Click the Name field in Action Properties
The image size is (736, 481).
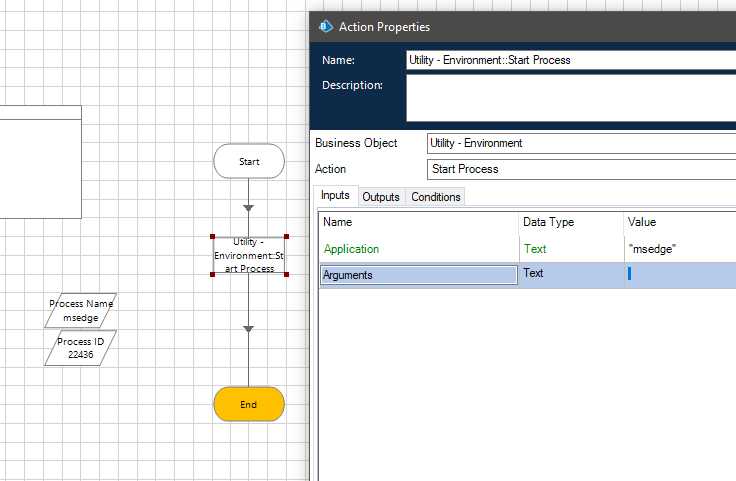click(570, 60)
